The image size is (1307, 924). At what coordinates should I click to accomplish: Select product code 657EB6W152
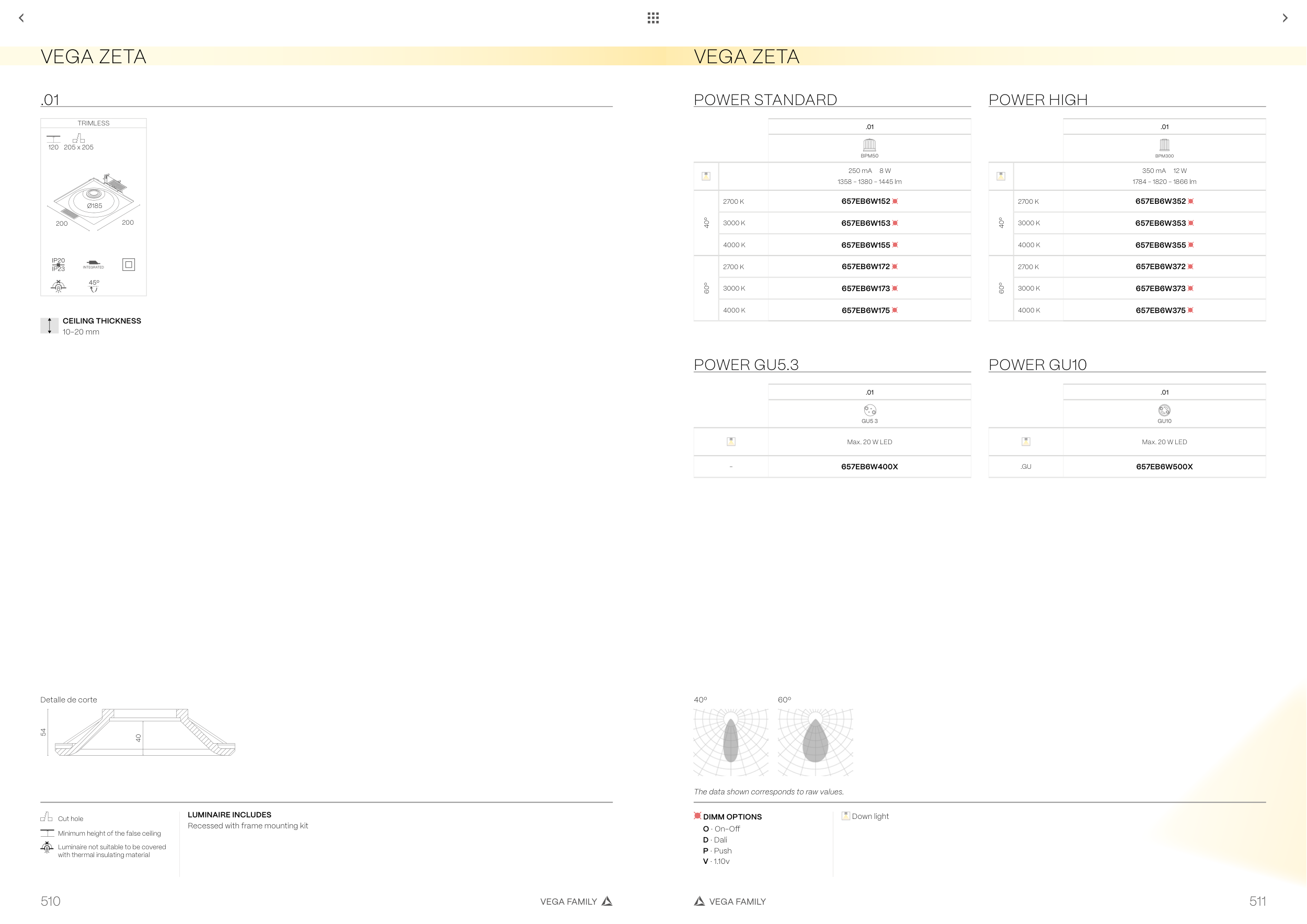pos(865,201)
